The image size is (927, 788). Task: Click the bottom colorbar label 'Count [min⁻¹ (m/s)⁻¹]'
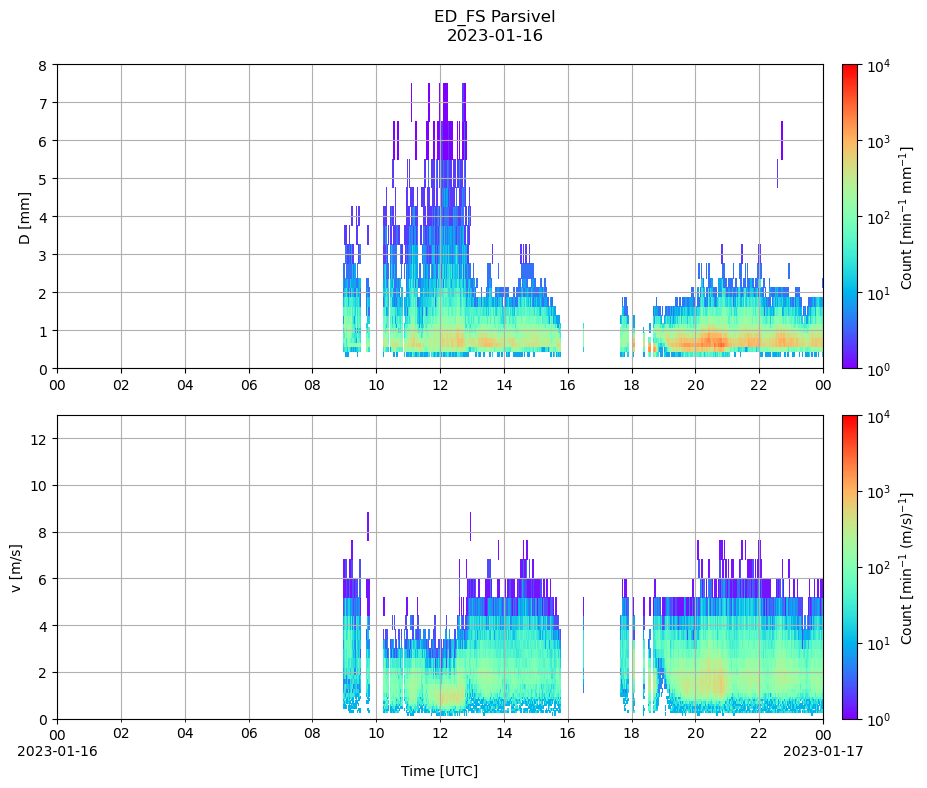point(906,568)
